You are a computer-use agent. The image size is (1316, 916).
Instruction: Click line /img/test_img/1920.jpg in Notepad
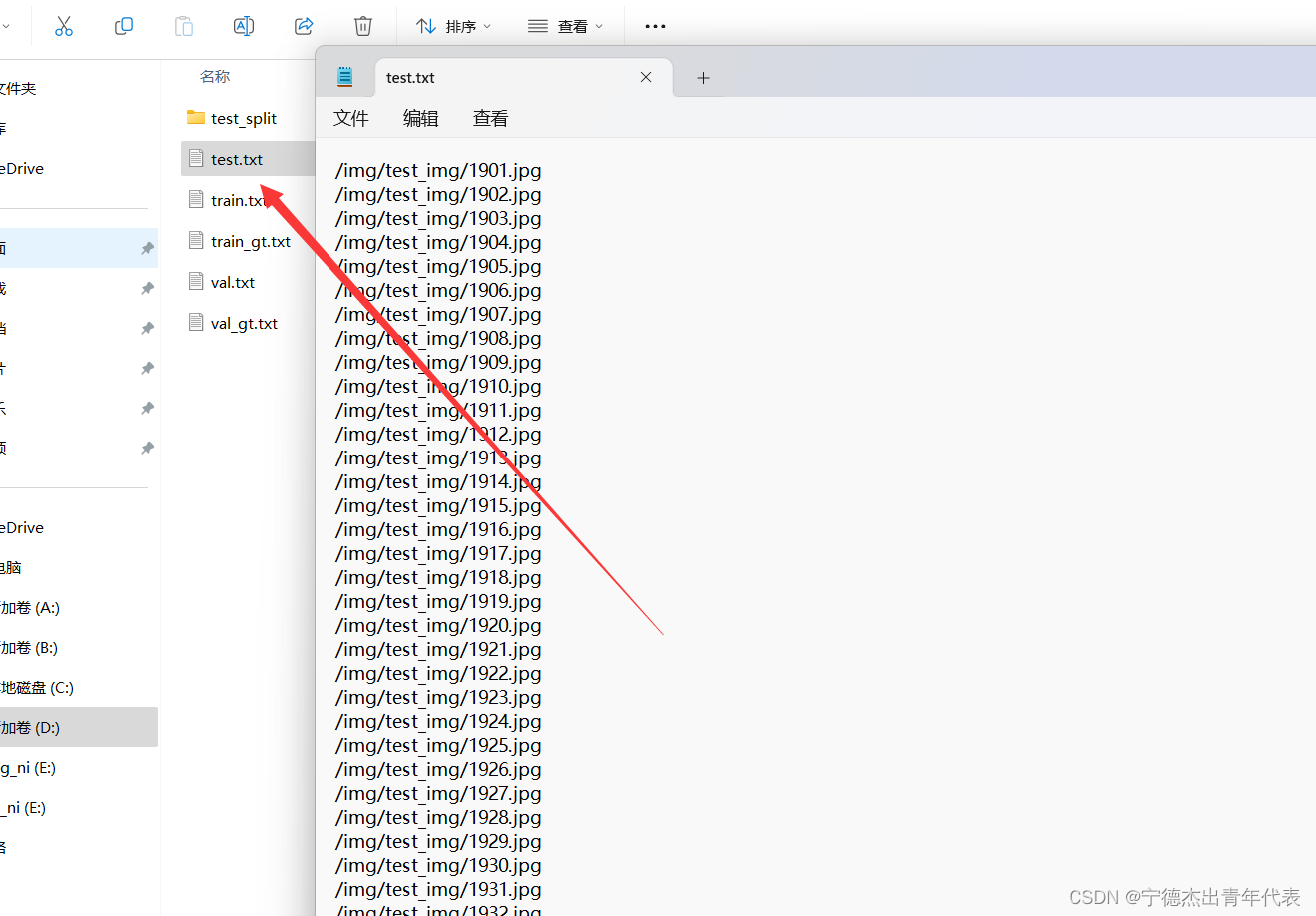coord(438,626)
